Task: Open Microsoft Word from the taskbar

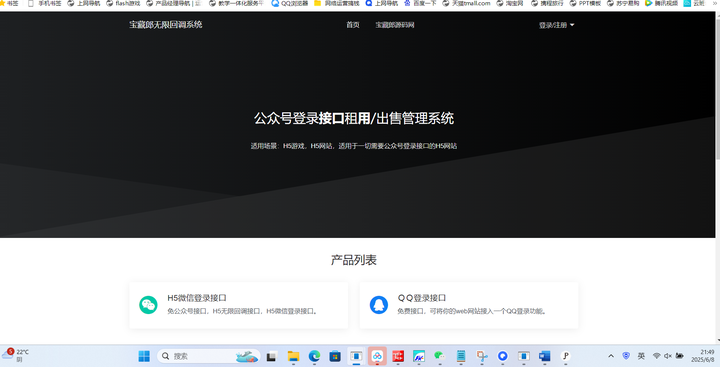Action: tap(545, 356)
